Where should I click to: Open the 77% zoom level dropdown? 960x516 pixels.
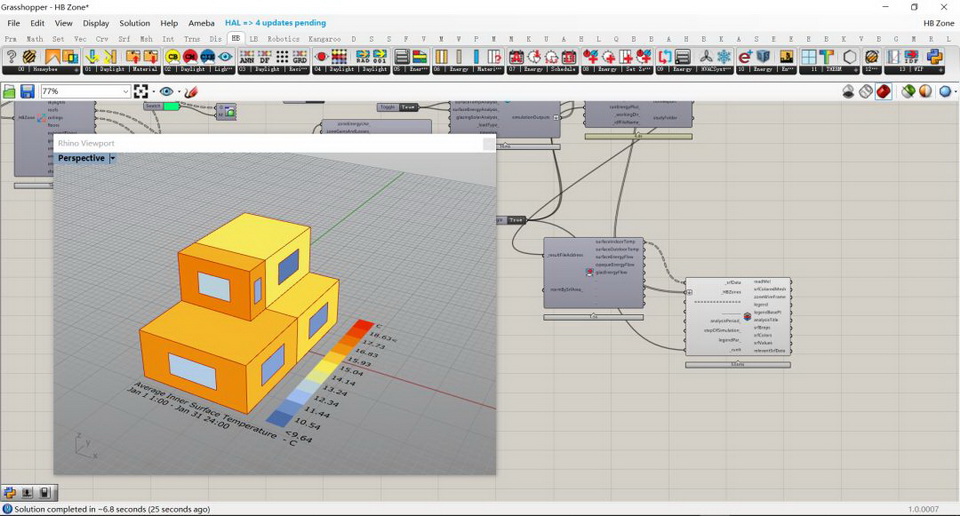[x=125, y=92]
